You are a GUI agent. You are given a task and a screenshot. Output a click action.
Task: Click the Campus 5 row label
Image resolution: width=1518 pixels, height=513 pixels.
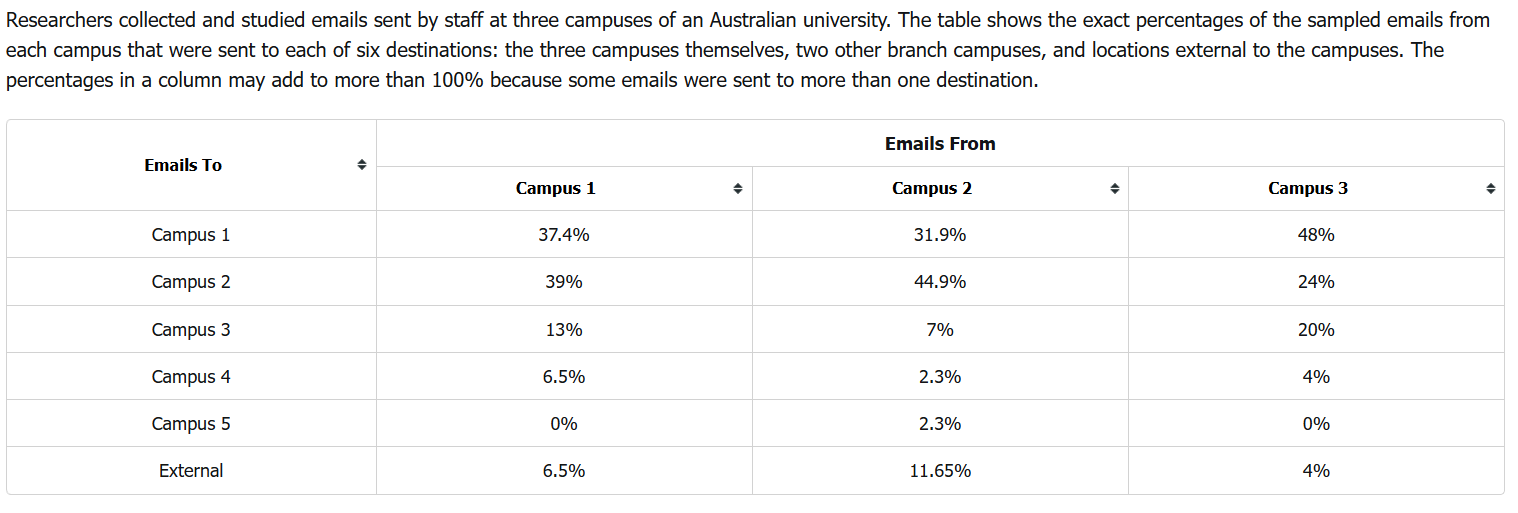tap(191, 424)
